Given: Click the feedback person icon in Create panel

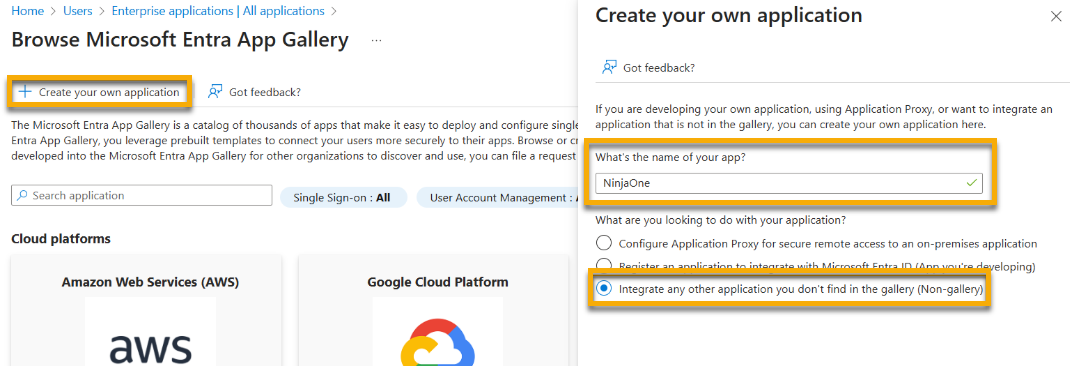Looking at the screenshot, I should click(609, 67).
